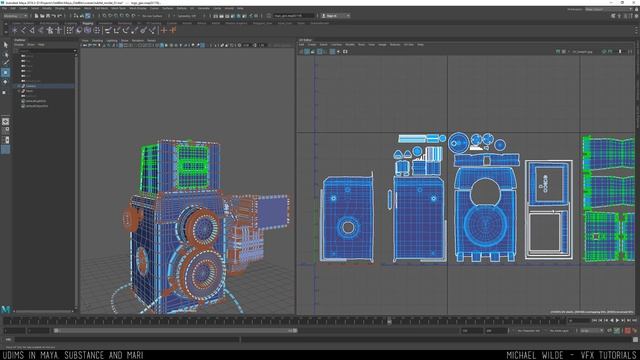The width and height of the screenshot is (640, 360).
Task: Click go to start of playback range
Action: click(594, 321)
